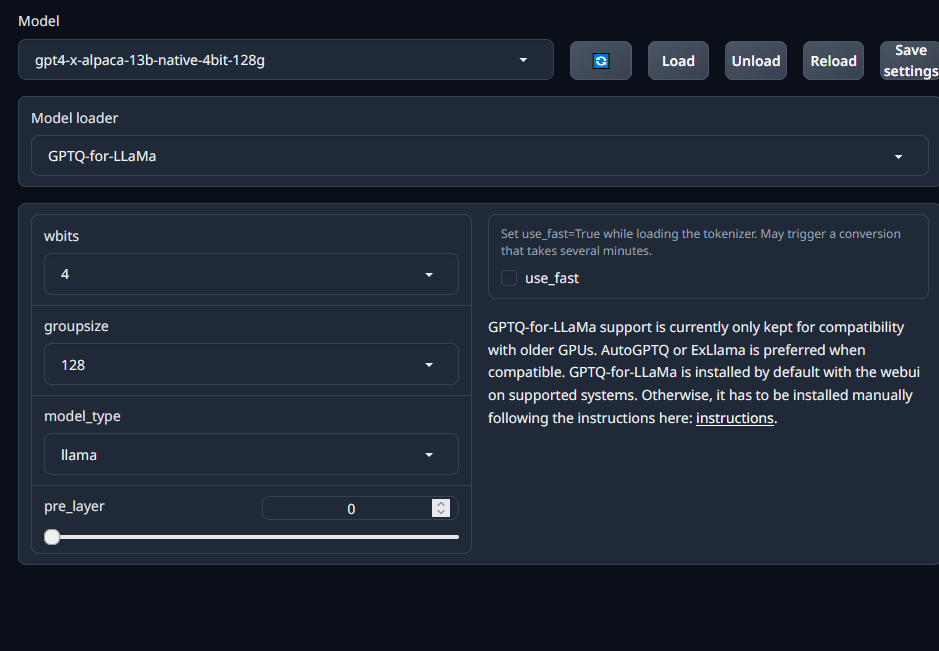Follow the instructions hyperlink

pyautogui.click(x=735, y=418)
